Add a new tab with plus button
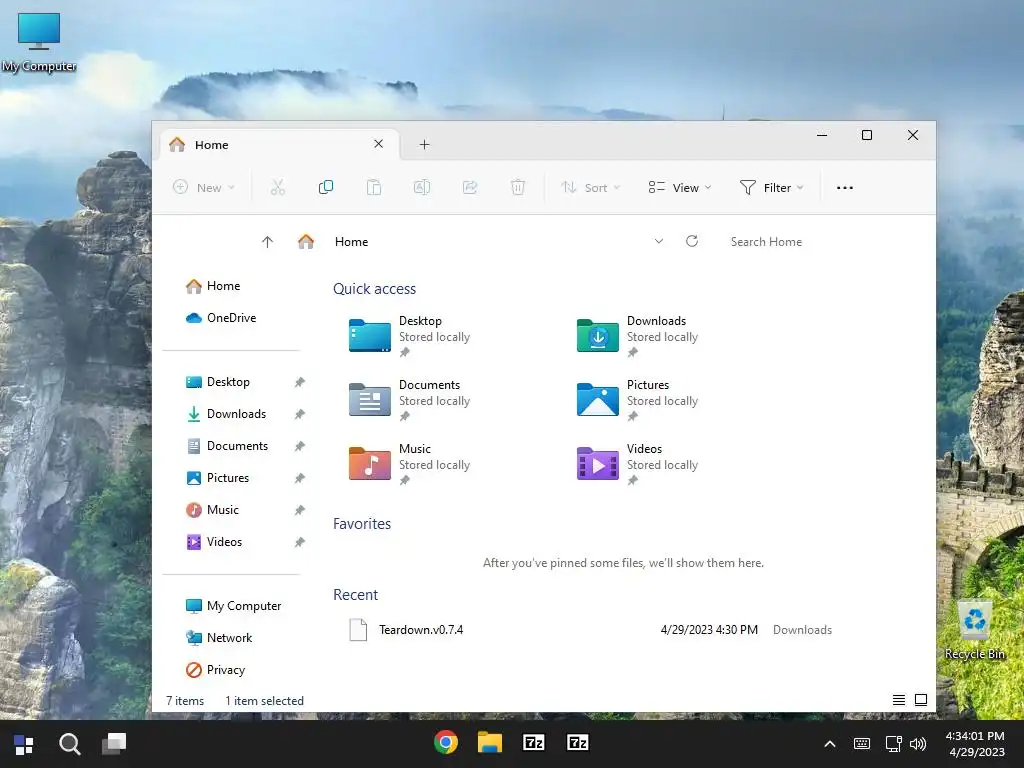The width and height of the screenshot is (1024, 768). (x=424, y=144)
